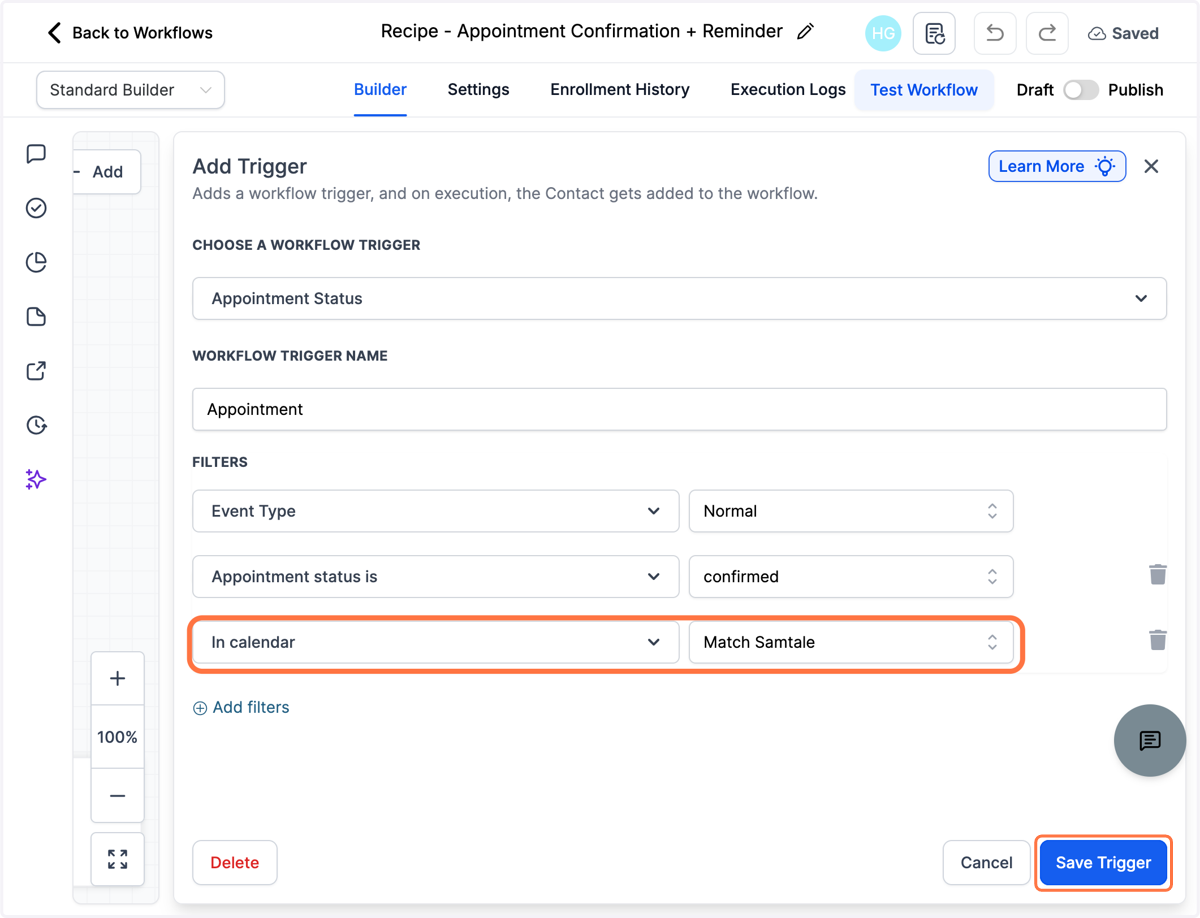Delete the In calendar filter row
Screen dimensions: 1200x918
[1158, 640]
